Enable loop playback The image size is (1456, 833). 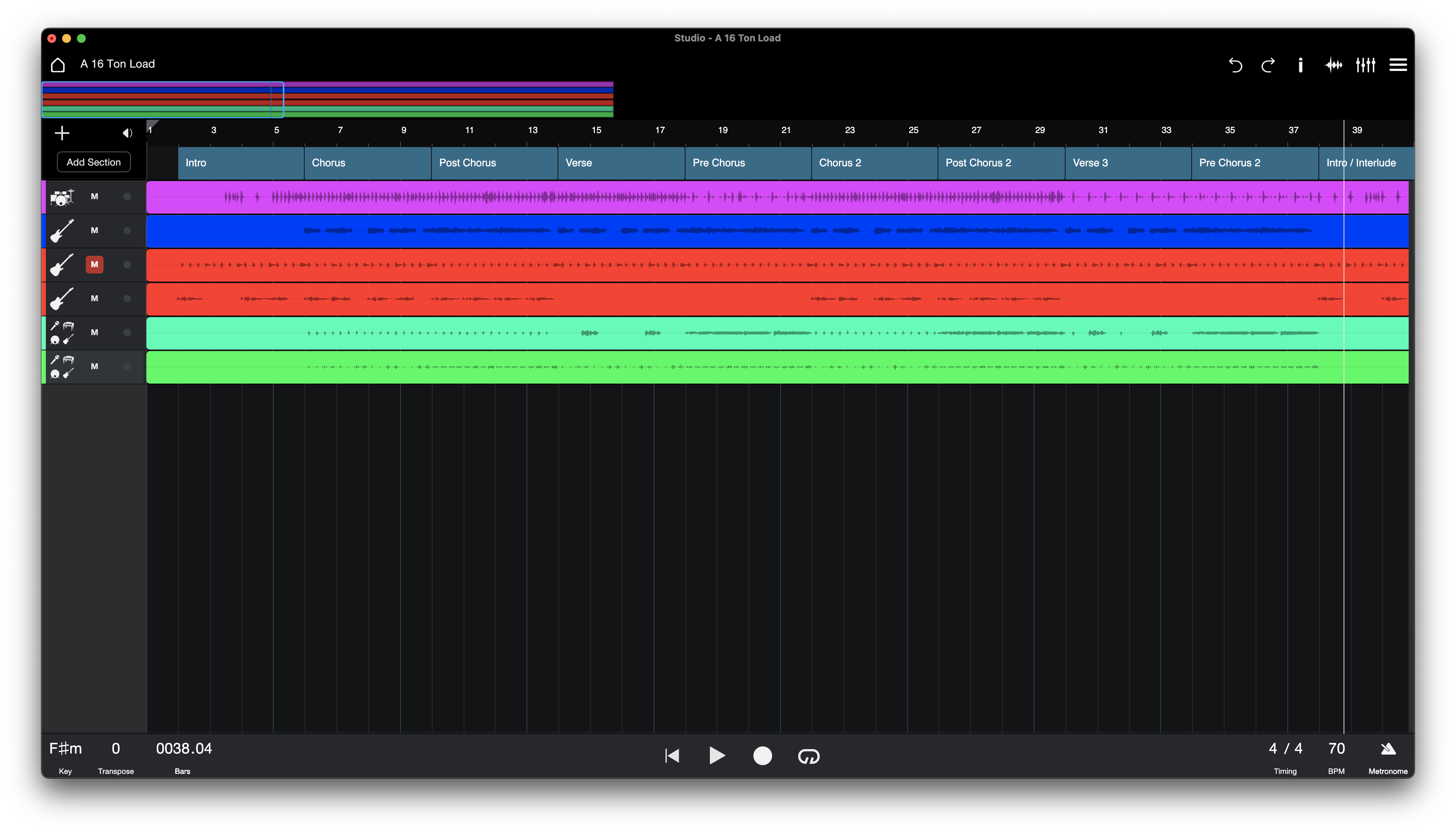(x=808, y=756)
